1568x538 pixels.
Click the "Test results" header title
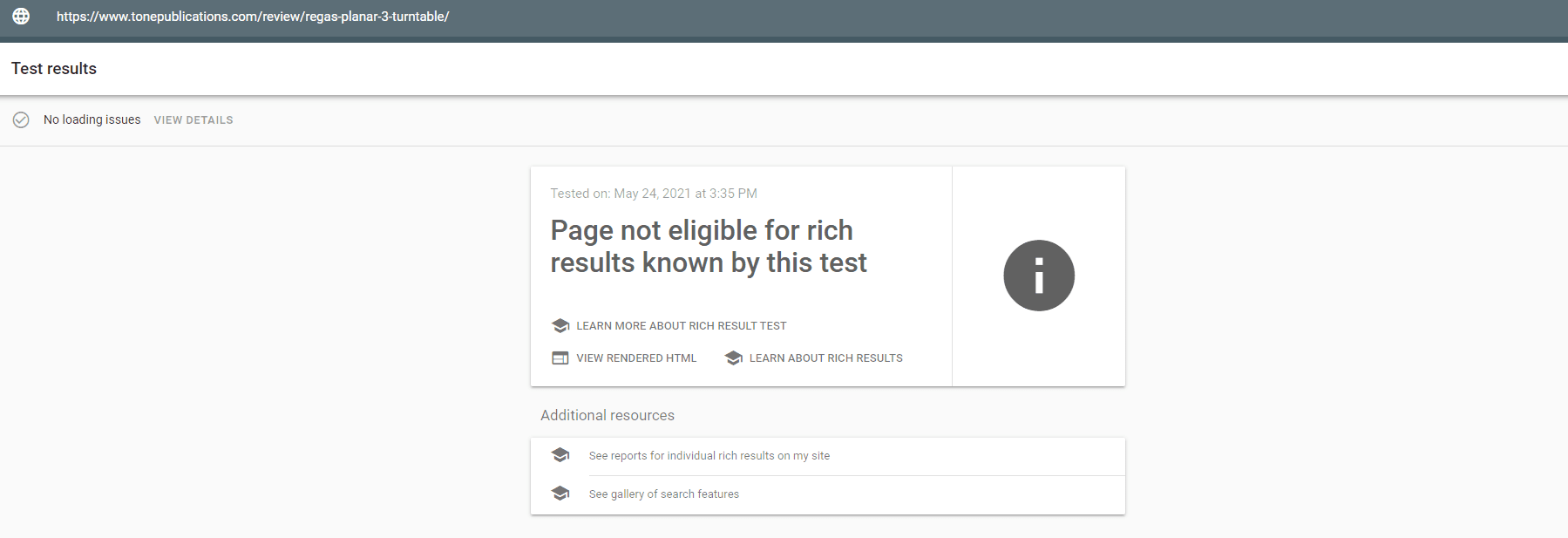coord(54,69)
